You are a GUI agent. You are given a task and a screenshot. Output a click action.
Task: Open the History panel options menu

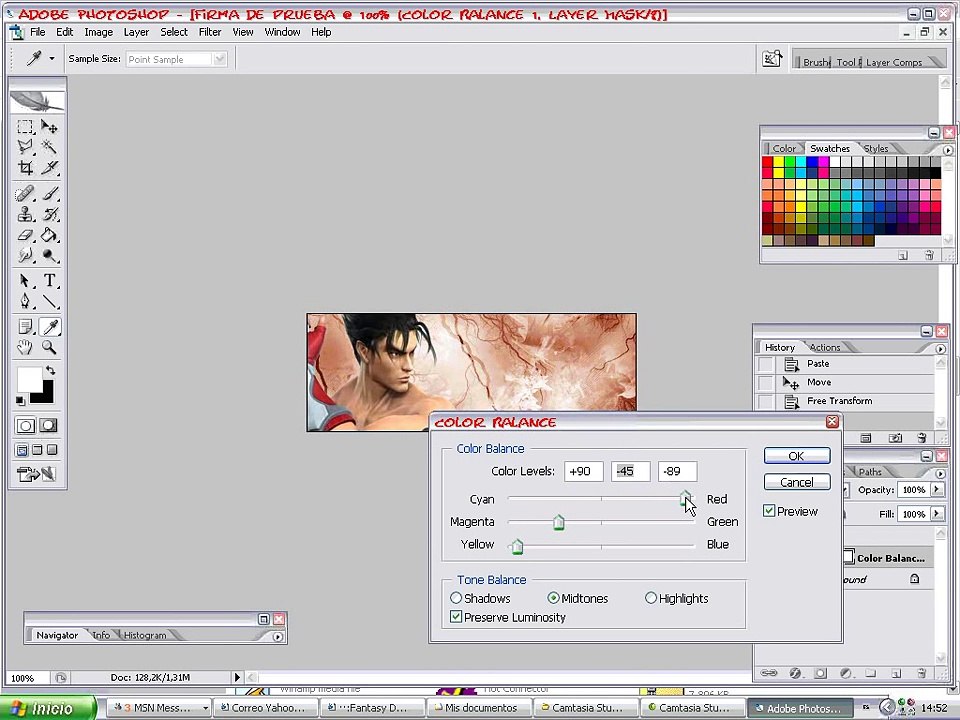(x=940, y=349)
